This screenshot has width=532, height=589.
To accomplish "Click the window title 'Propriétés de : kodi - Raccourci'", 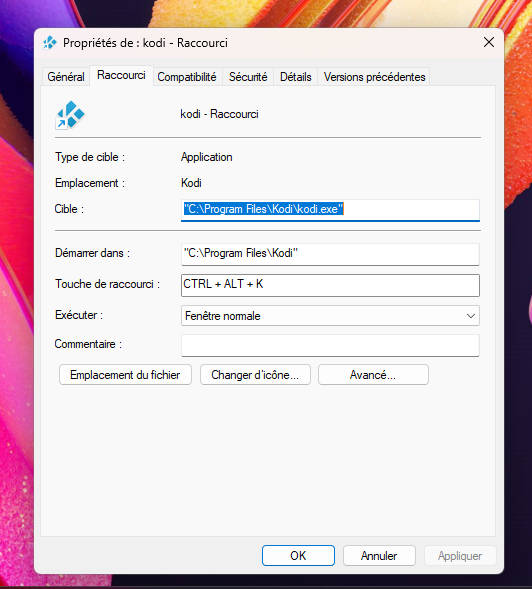I will point(145,43).
